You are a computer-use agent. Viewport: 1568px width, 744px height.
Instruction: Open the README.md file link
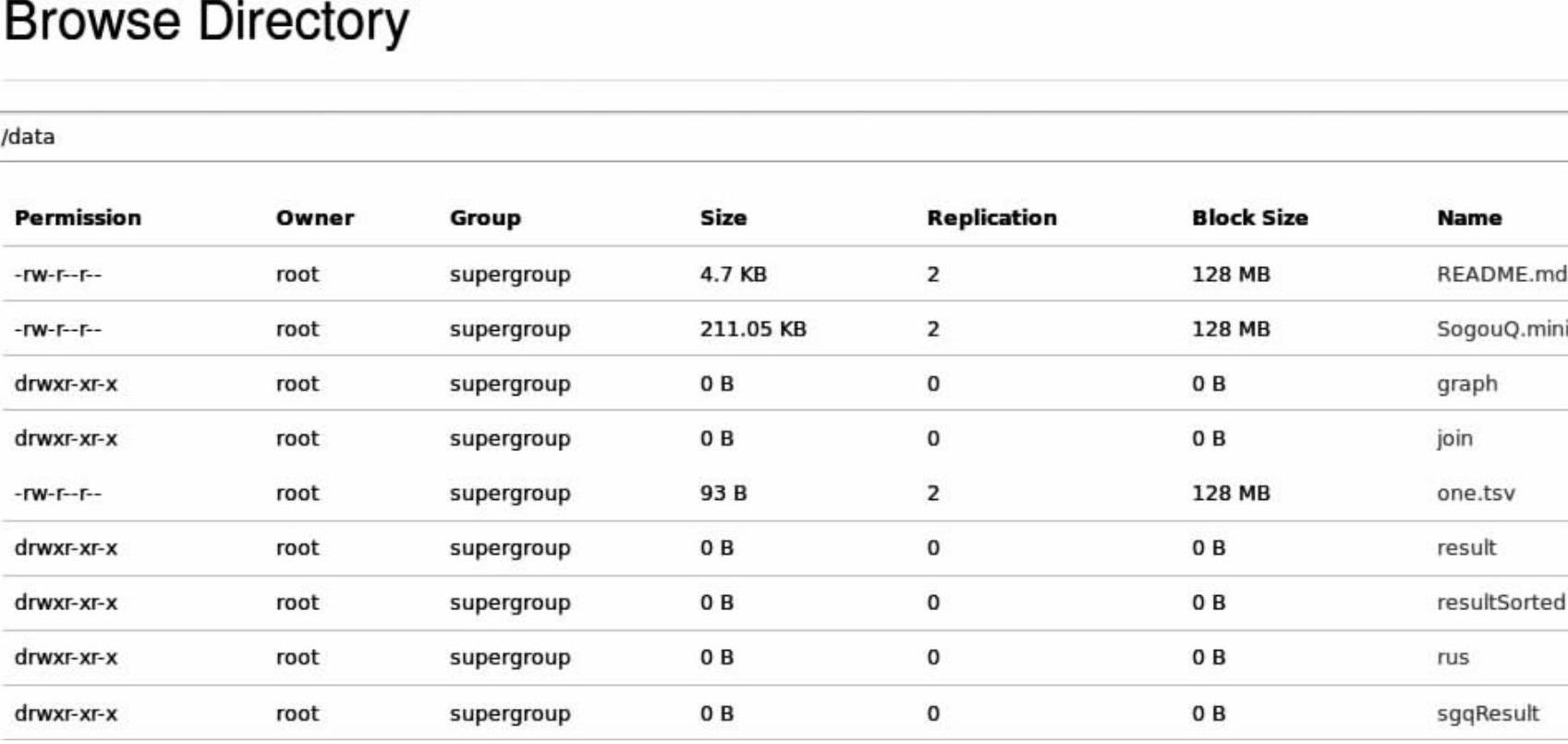coord(1501,274)
